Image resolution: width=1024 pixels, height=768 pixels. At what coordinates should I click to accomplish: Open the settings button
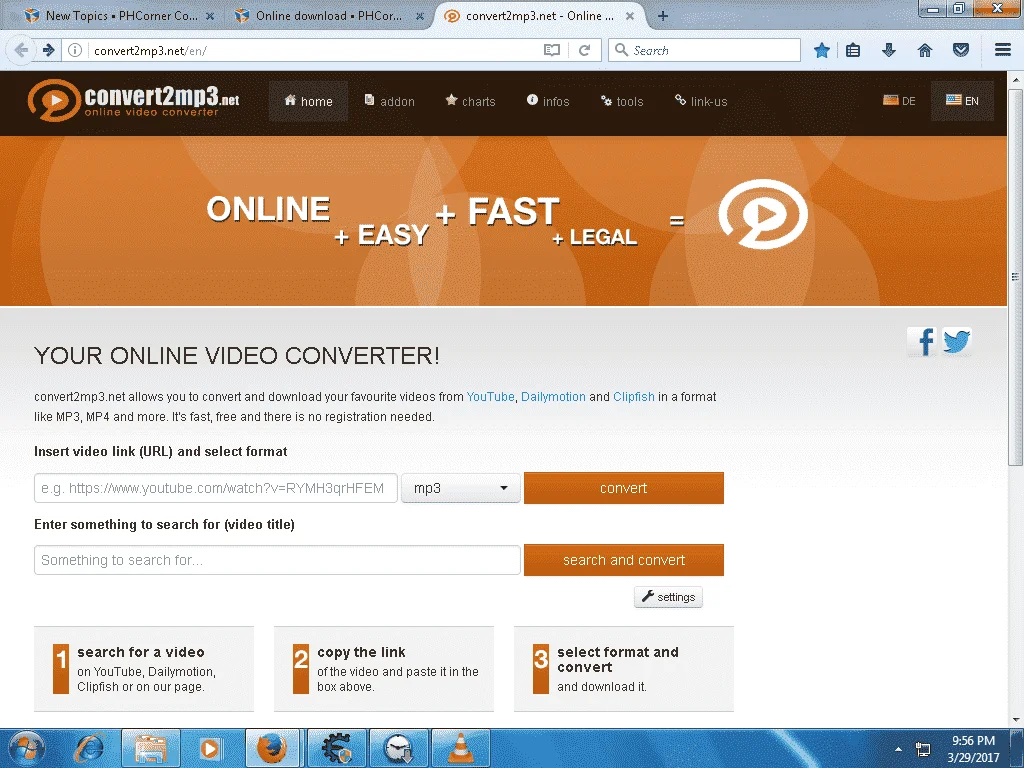pyautogui.click(x=668, y=597)
